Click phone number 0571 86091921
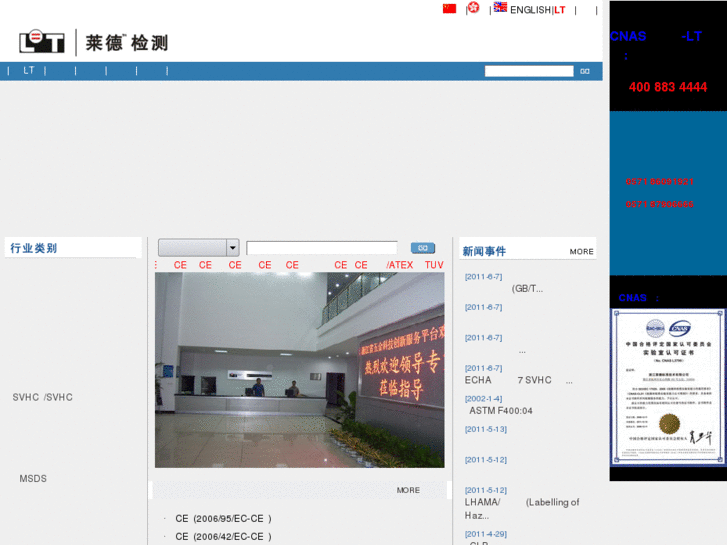Screen dimensions: 727x545 [x=659, y=181]
